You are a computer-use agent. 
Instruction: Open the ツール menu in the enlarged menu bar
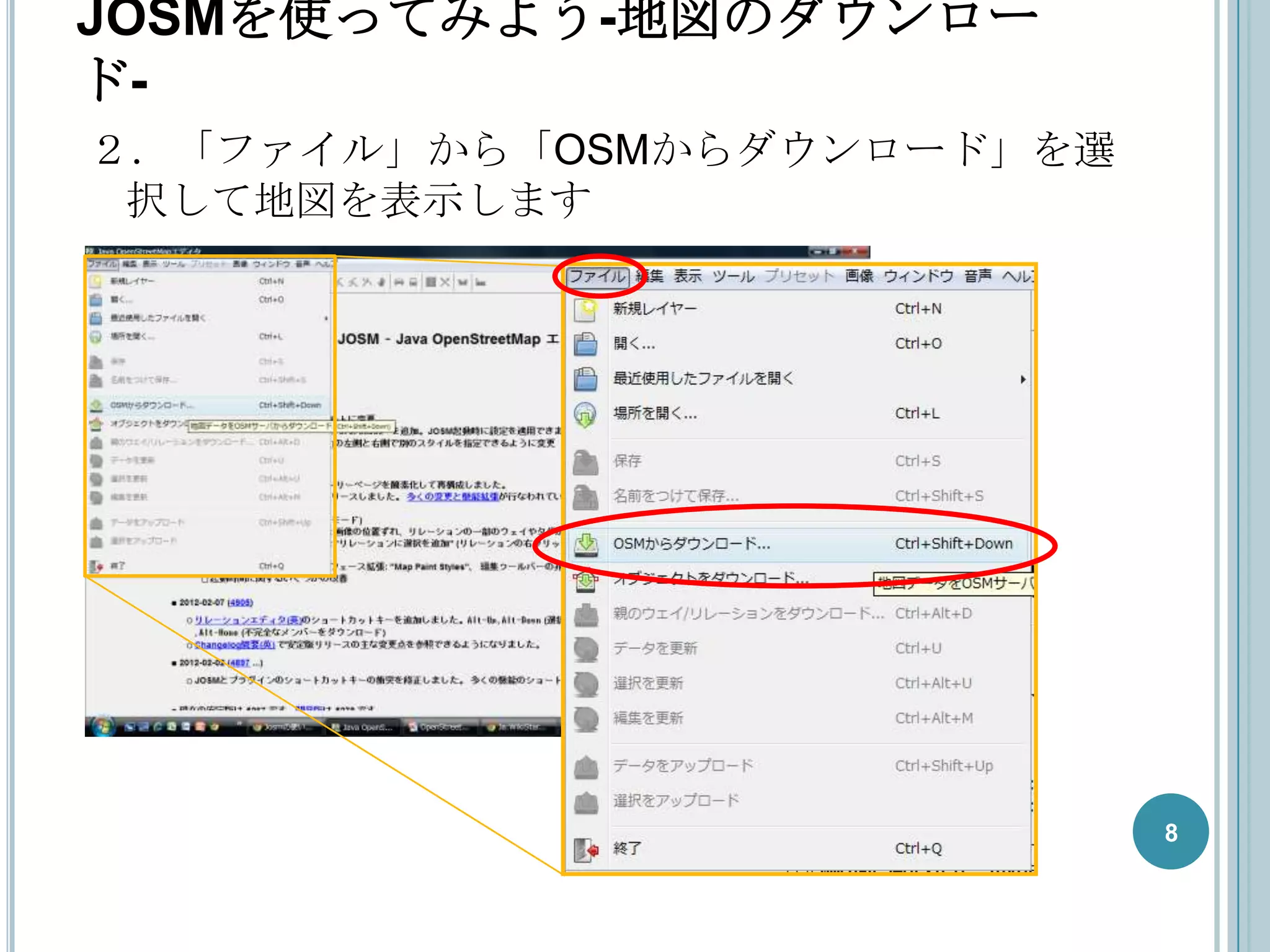pyautogui.click(x=733, y=276)
